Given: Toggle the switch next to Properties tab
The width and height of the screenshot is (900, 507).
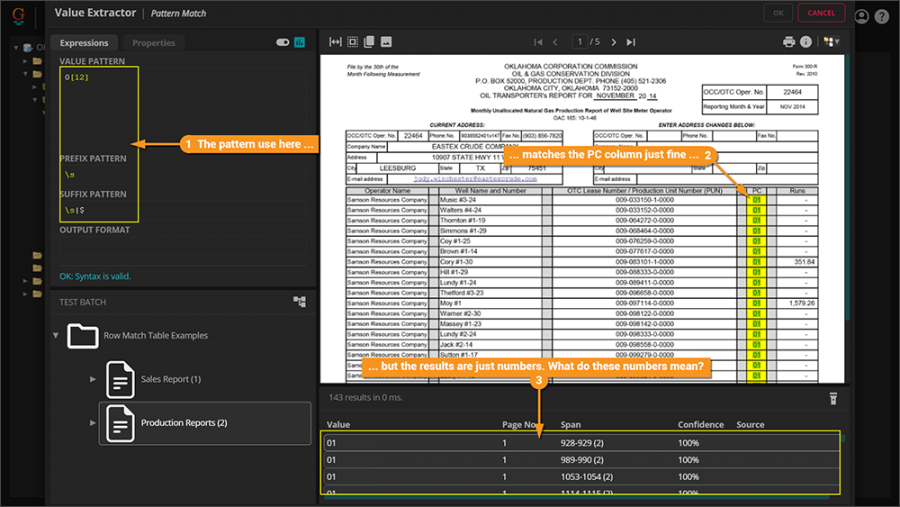Looking at the screenshot, I should (282, 42).
